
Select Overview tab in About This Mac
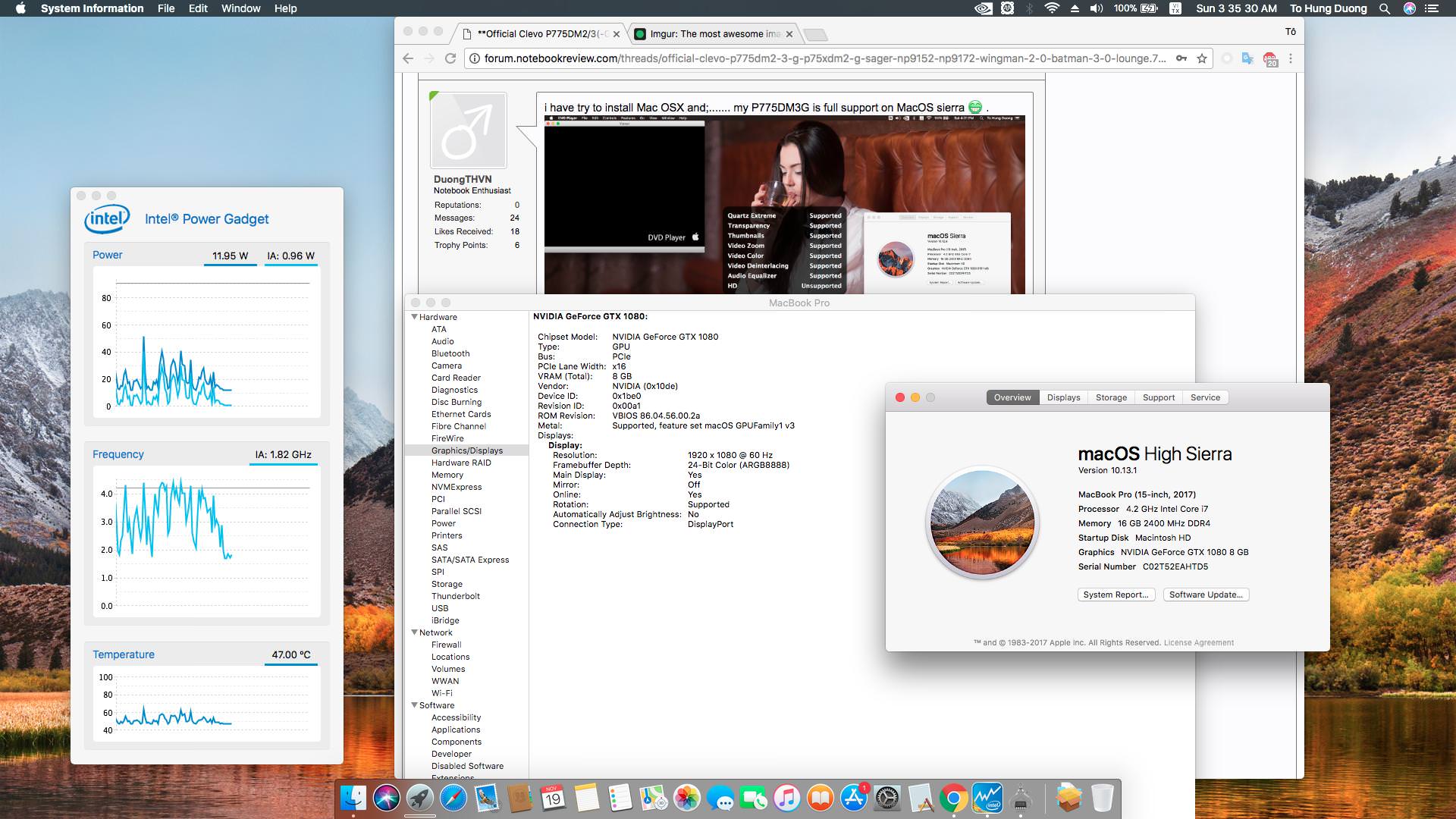coord(1012,397)
